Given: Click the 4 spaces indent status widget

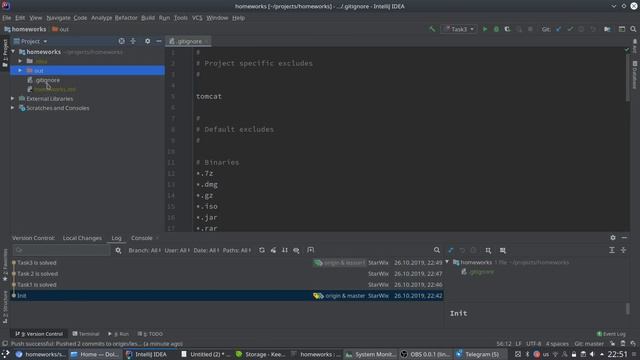Looking at the screenshot, I should tap(557, 344).
